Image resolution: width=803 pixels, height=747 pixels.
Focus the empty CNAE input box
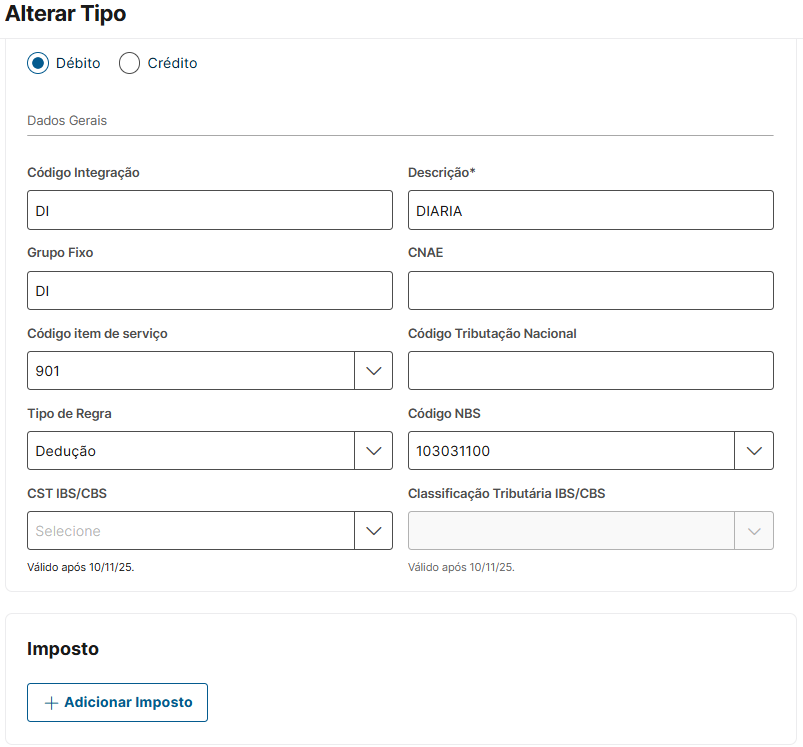590,291
